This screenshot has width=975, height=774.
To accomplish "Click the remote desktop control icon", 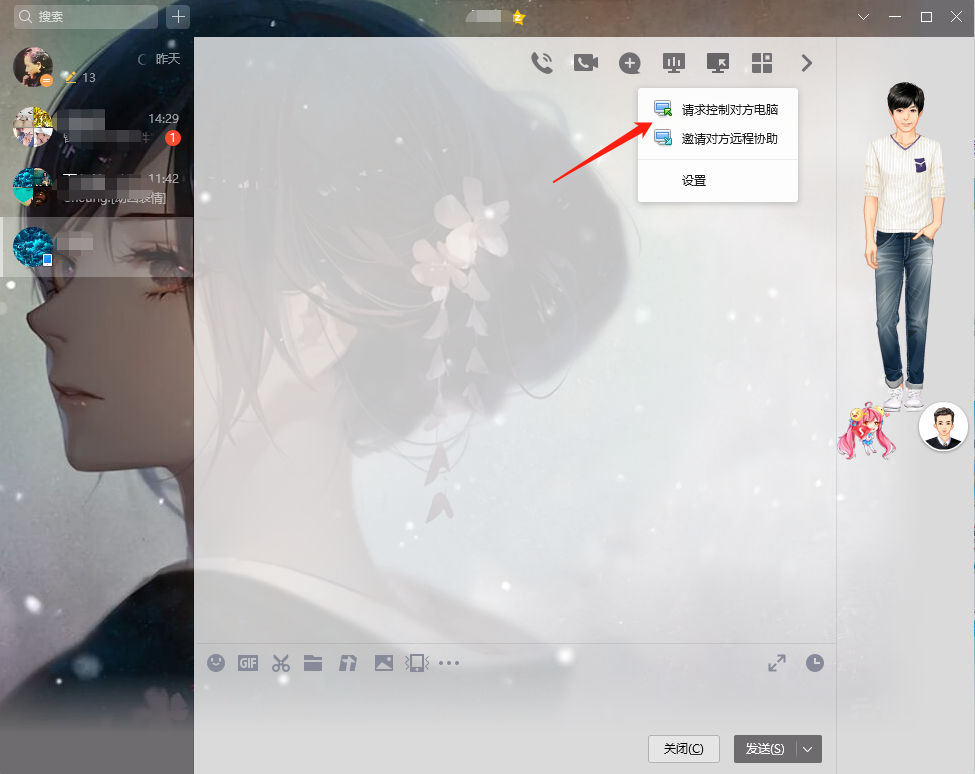I will (x=718, y=63).
